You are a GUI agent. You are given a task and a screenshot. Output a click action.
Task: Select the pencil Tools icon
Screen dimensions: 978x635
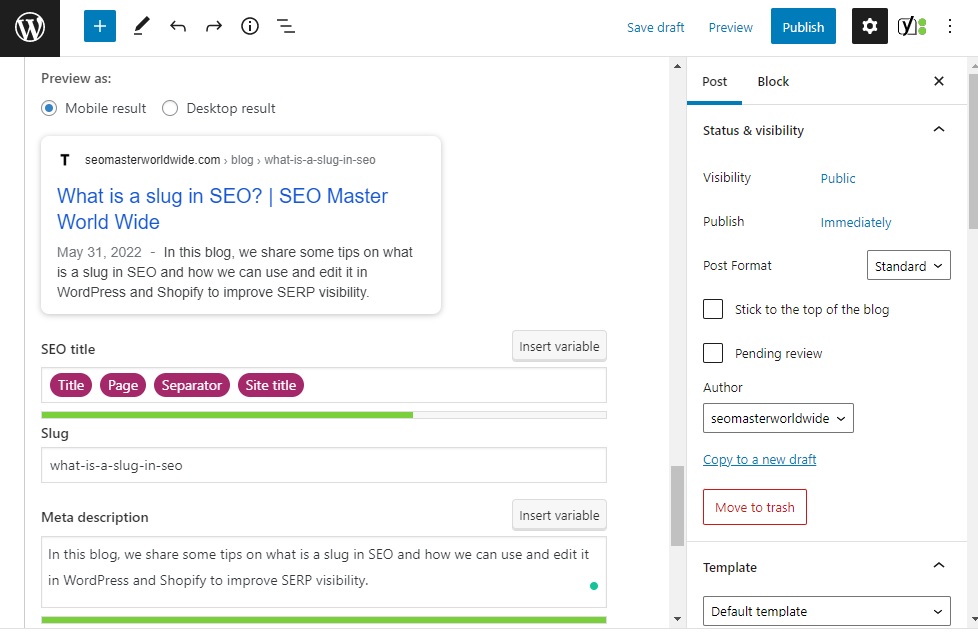click(x=142, y=26)
